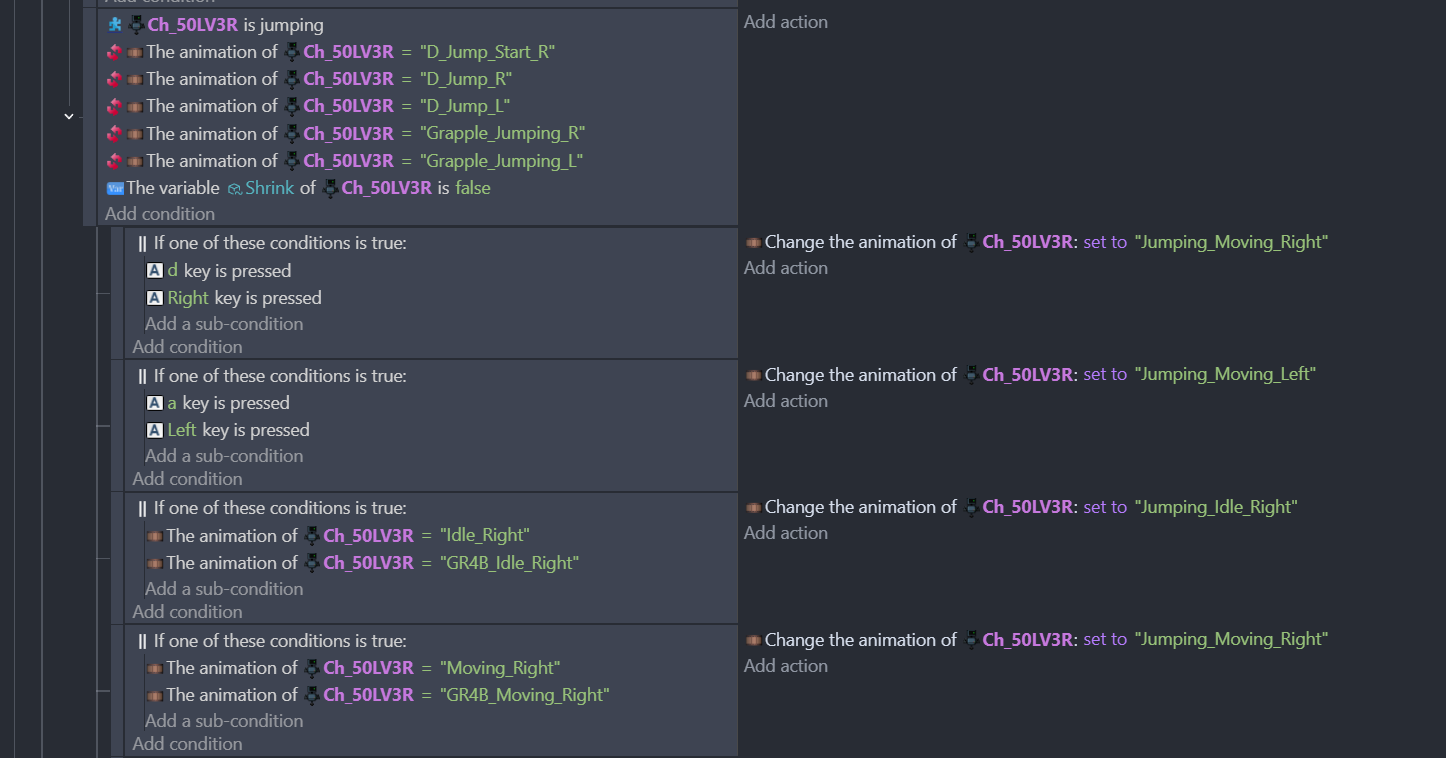
Task: Click "Add a sub-condition" below "Right key is pressed"
Action: 224,324
